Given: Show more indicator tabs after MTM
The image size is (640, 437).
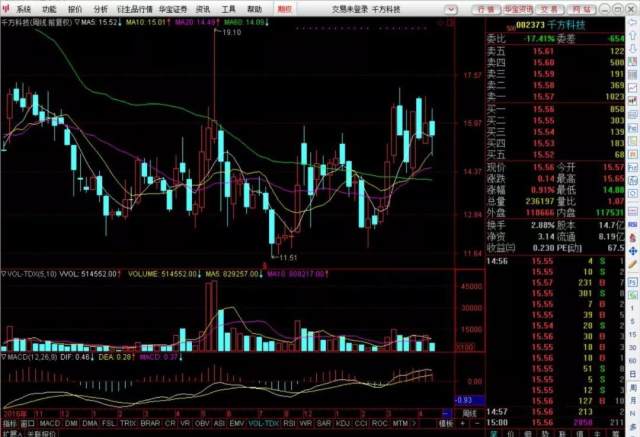Looking at the screenshot, I should (414, 424).
